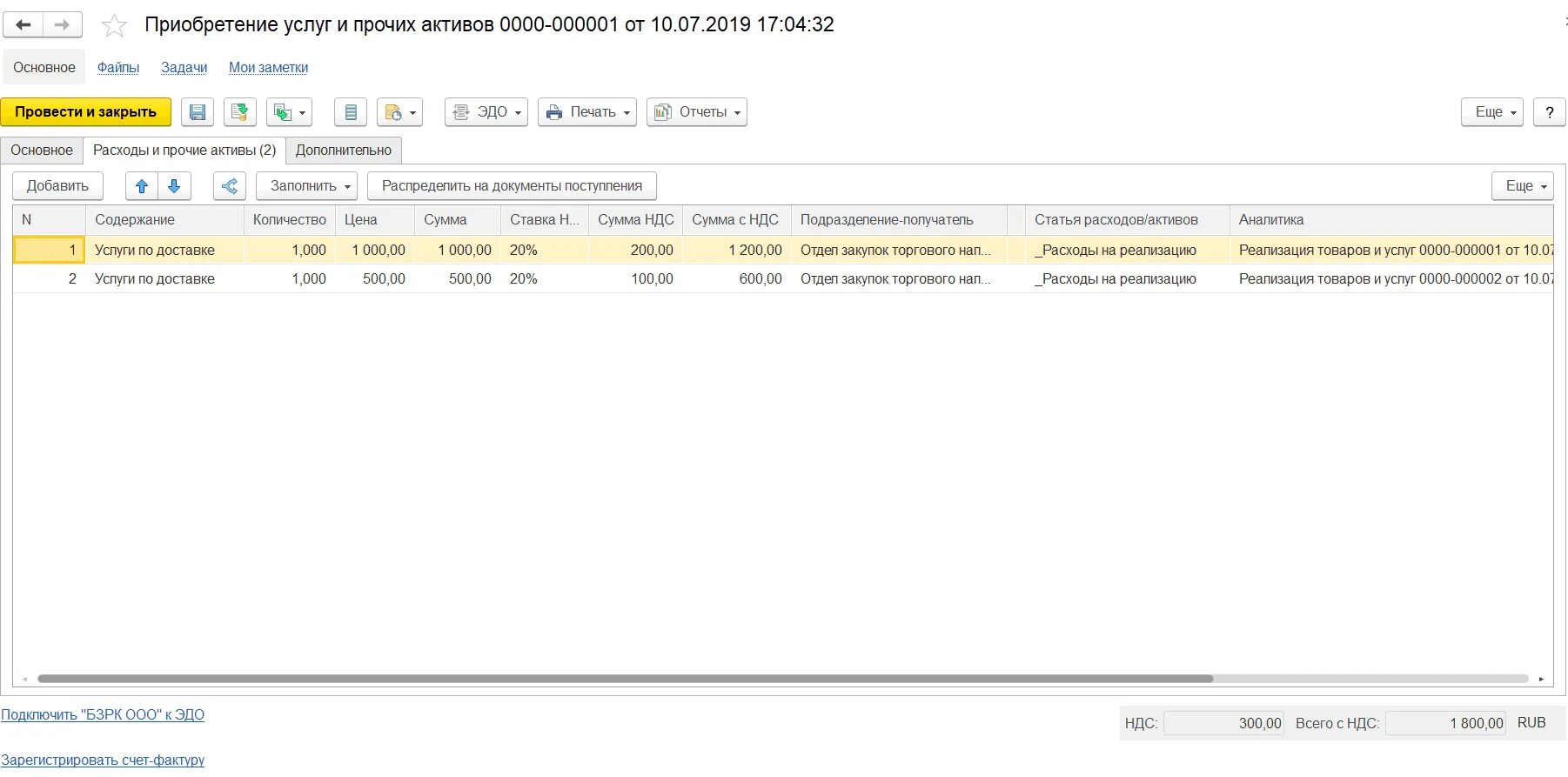Click row 1 Отдел закупок department cell
This screenshot has height=777, width=1568.
(899, 251)
